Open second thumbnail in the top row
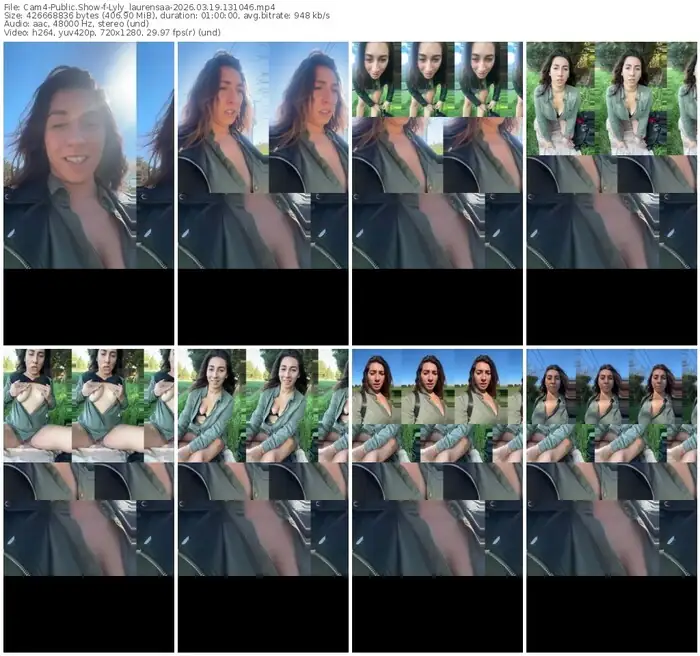This screenshot has width=700, height=656. 263,193
